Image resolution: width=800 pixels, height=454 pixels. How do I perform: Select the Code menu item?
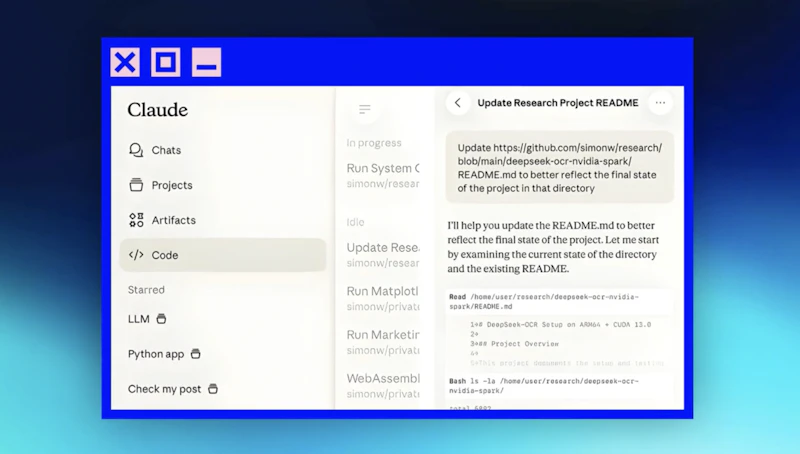click(222, 255)
